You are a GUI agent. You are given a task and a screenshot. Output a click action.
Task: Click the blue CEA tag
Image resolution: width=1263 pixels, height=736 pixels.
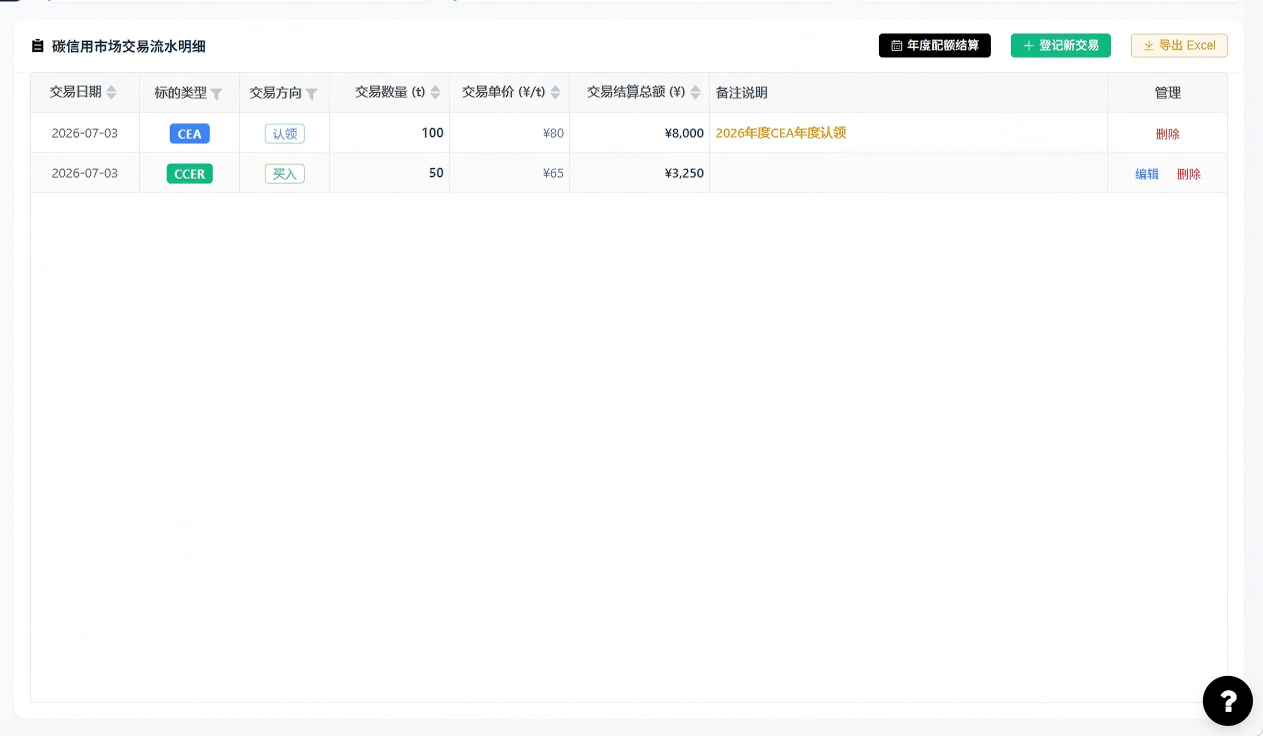coord(190,133)
